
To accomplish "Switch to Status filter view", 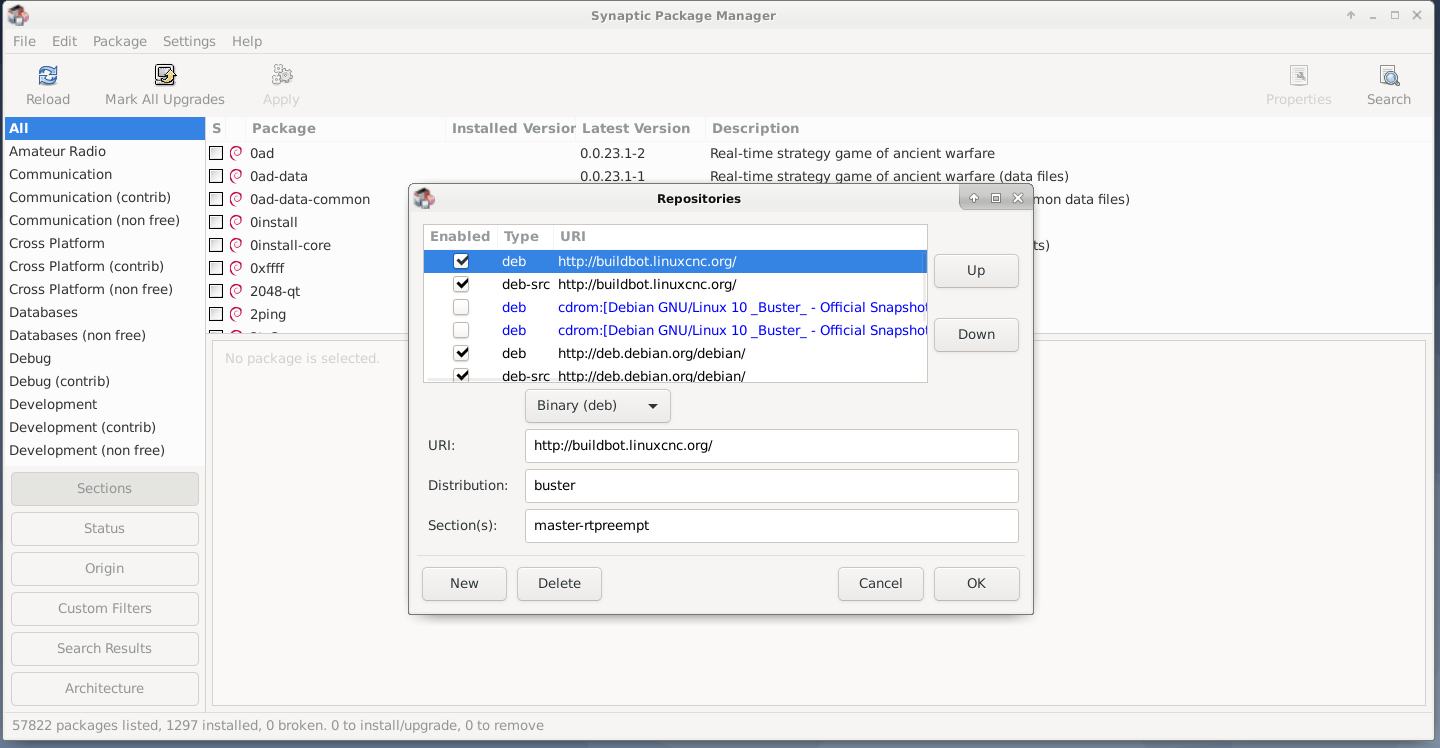I will [104, 528].
